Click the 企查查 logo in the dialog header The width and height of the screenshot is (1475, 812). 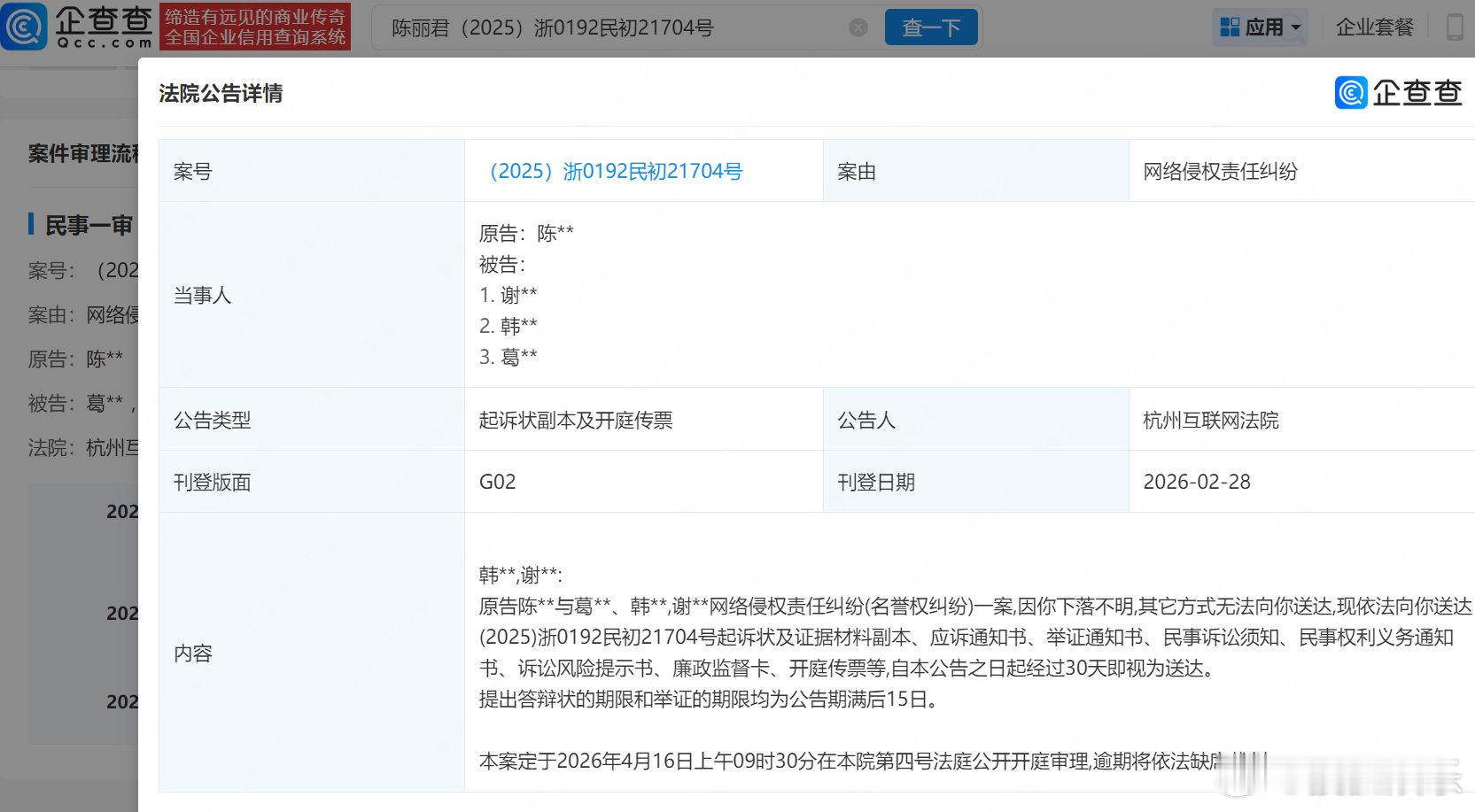tap(1398, 93)
